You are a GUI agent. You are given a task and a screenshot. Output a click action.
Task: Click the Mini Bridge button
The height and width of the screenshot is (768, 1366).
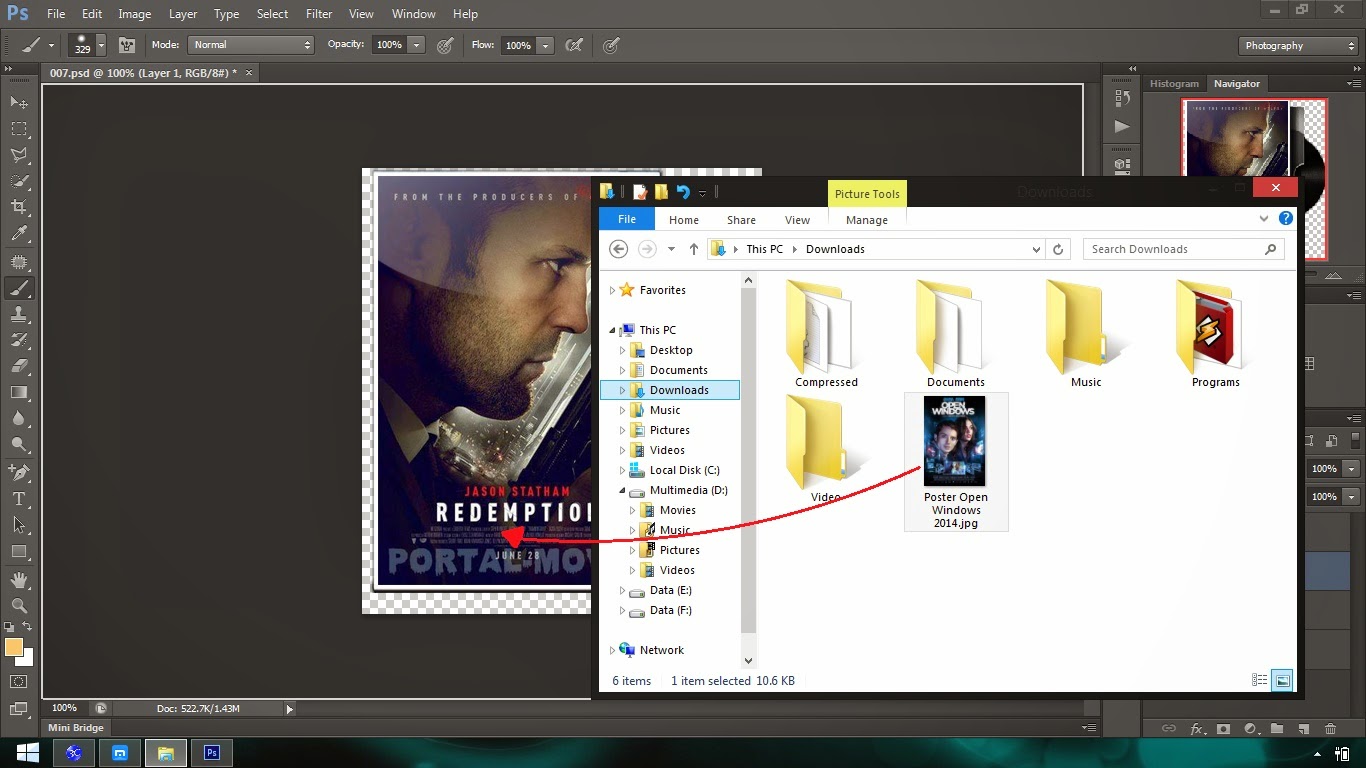75,727
